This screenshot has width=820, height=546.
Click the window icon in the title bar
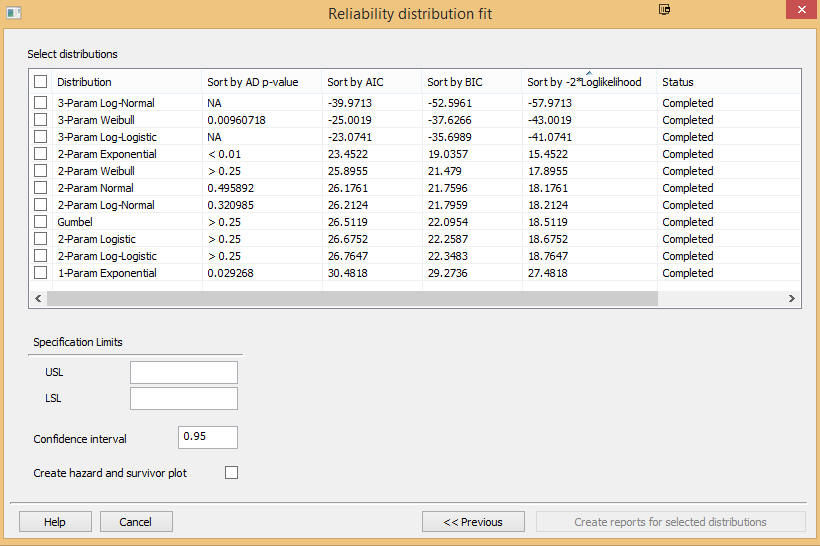[x=14, y=13]
